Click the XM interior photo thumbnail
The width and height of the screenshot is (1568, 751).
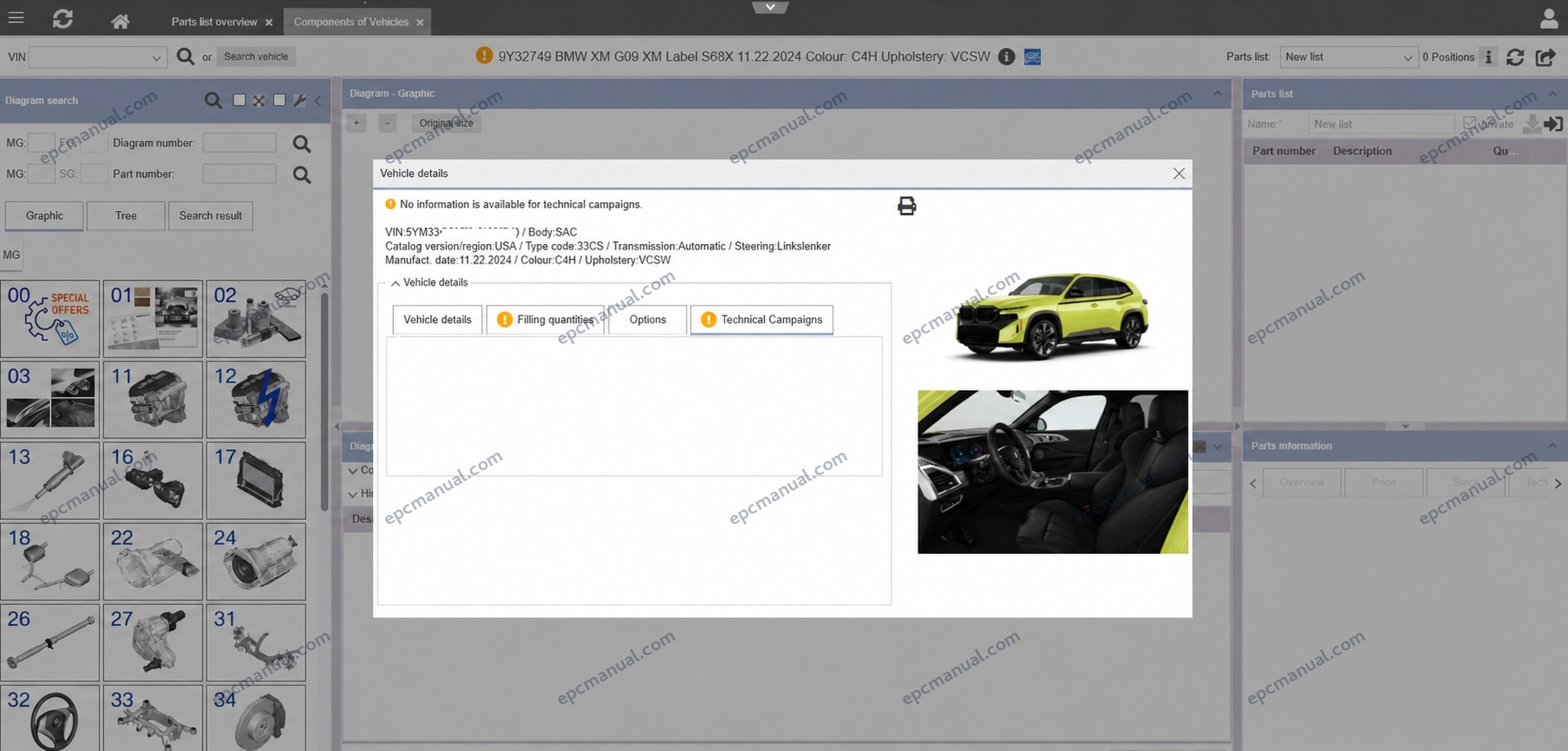(1053, 472)
